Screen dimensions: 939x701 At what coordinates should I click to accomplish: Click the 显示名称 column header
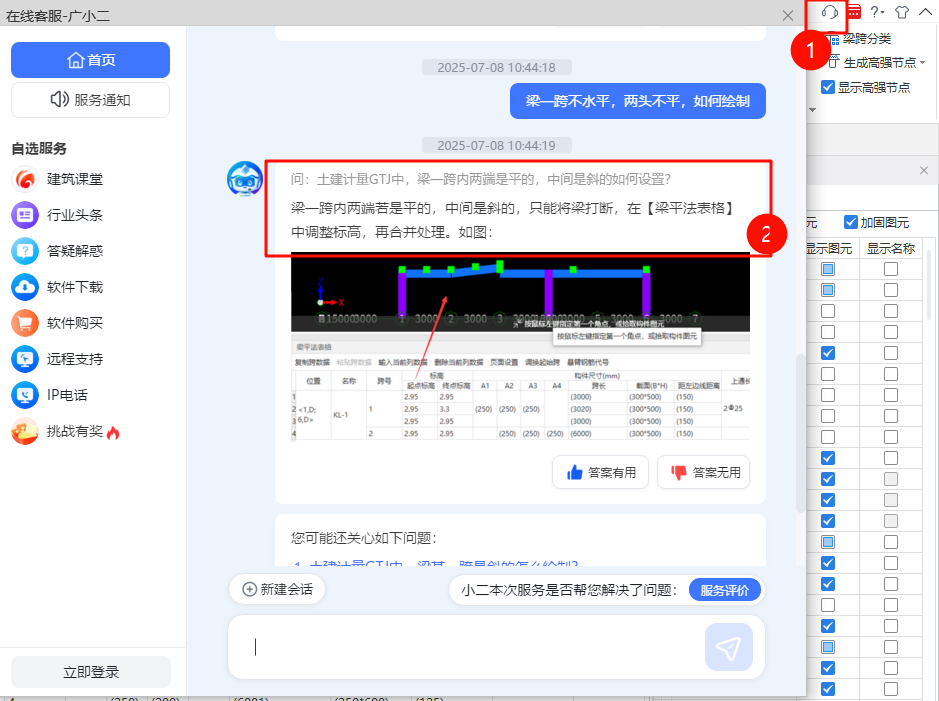891,248
